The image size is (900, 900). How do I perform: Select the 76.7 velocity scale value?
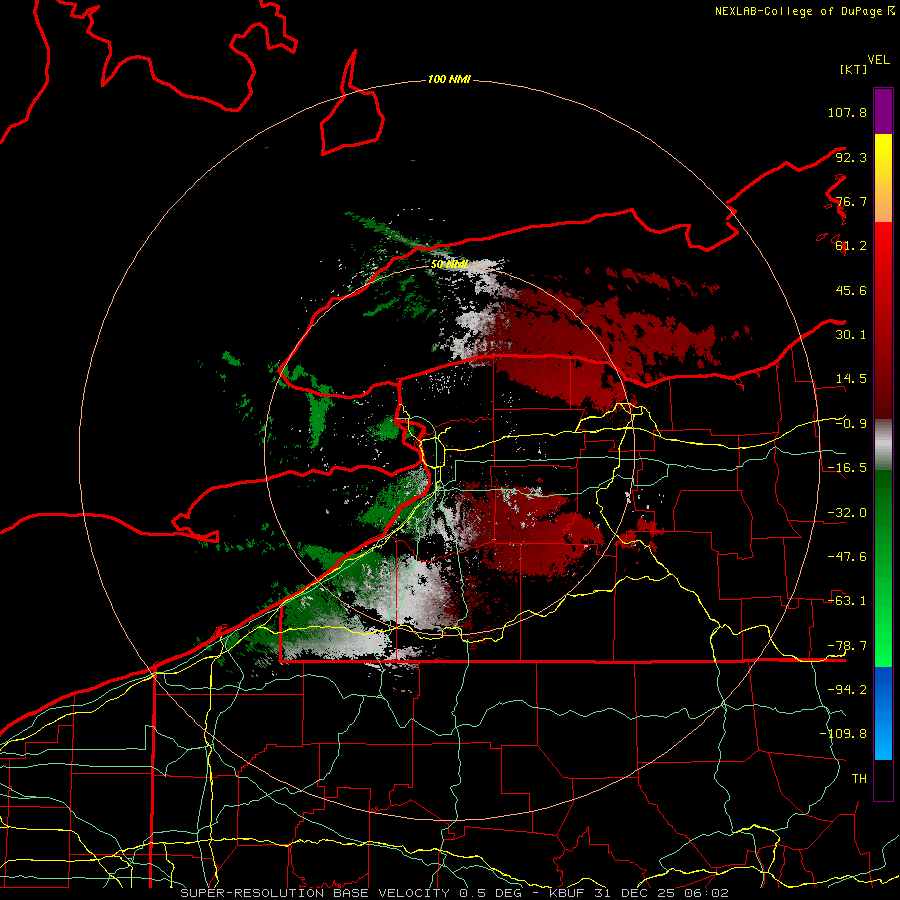coord(851,201)
